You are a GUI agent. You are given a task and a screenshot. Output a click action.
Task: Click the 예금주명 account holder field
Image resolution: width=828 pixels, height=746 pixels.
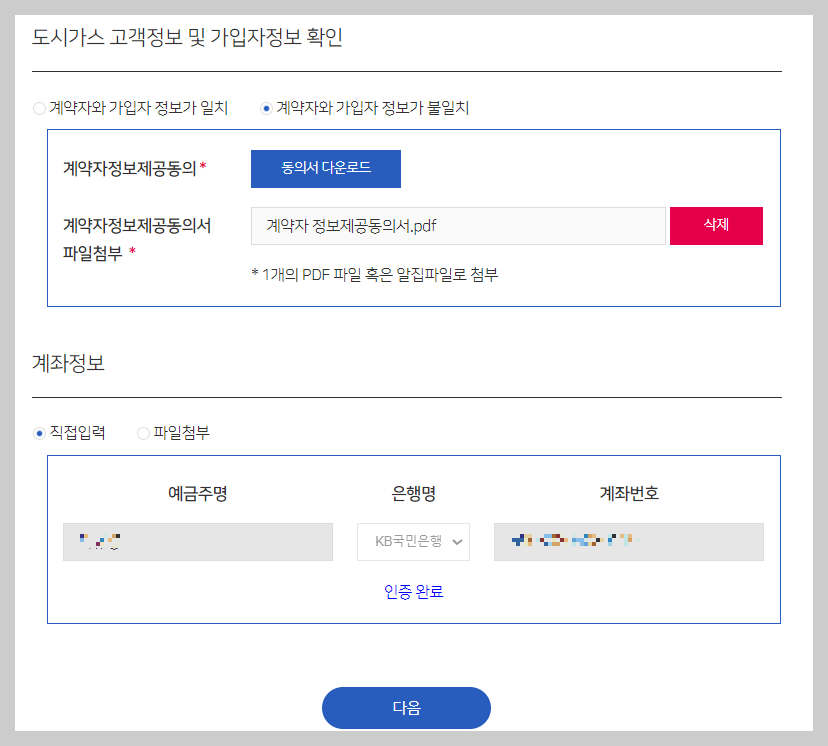197,541
